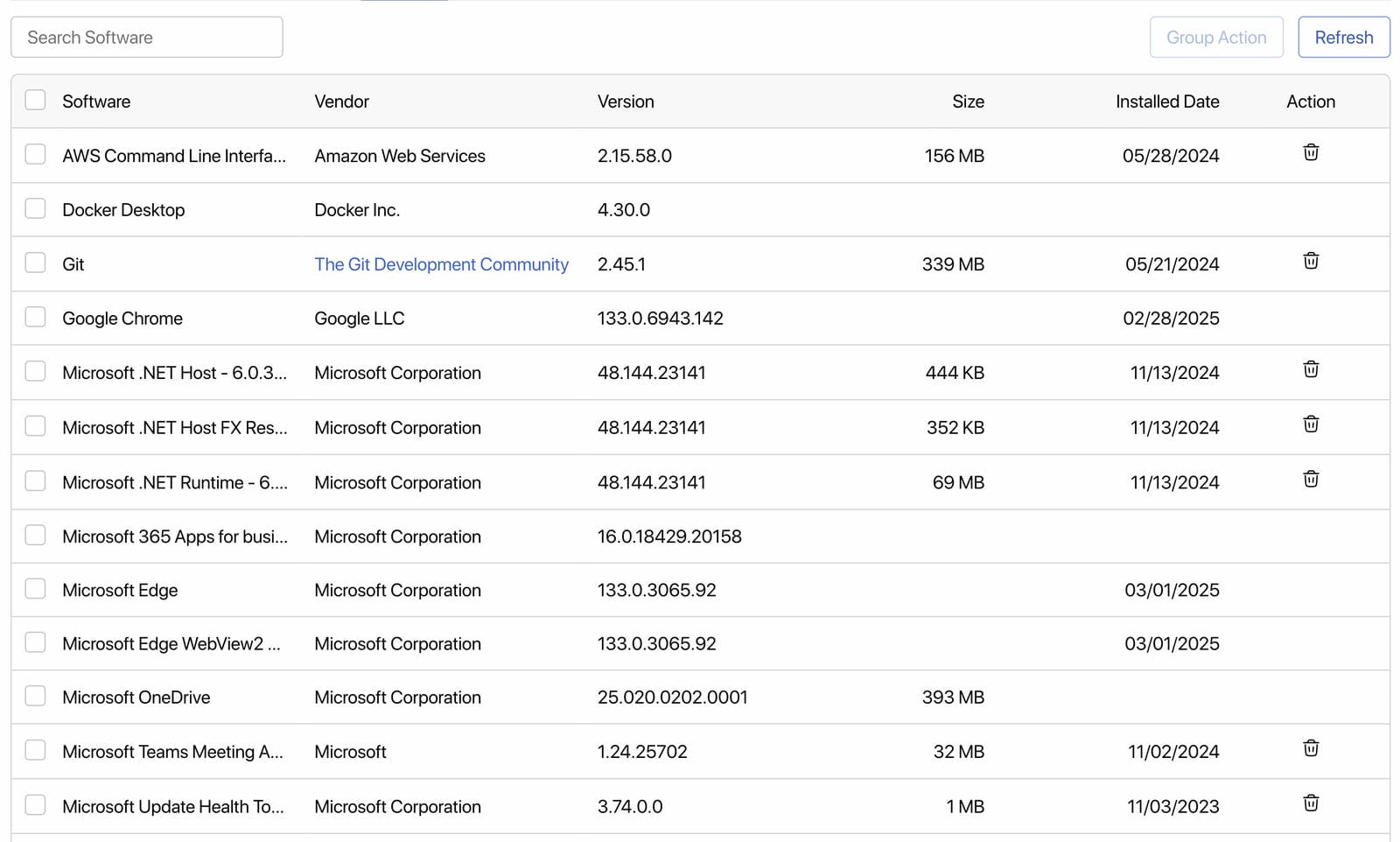Toggle the select-all checkbox in header
Screen dimensions: 1400x842
tap(35, 101)
